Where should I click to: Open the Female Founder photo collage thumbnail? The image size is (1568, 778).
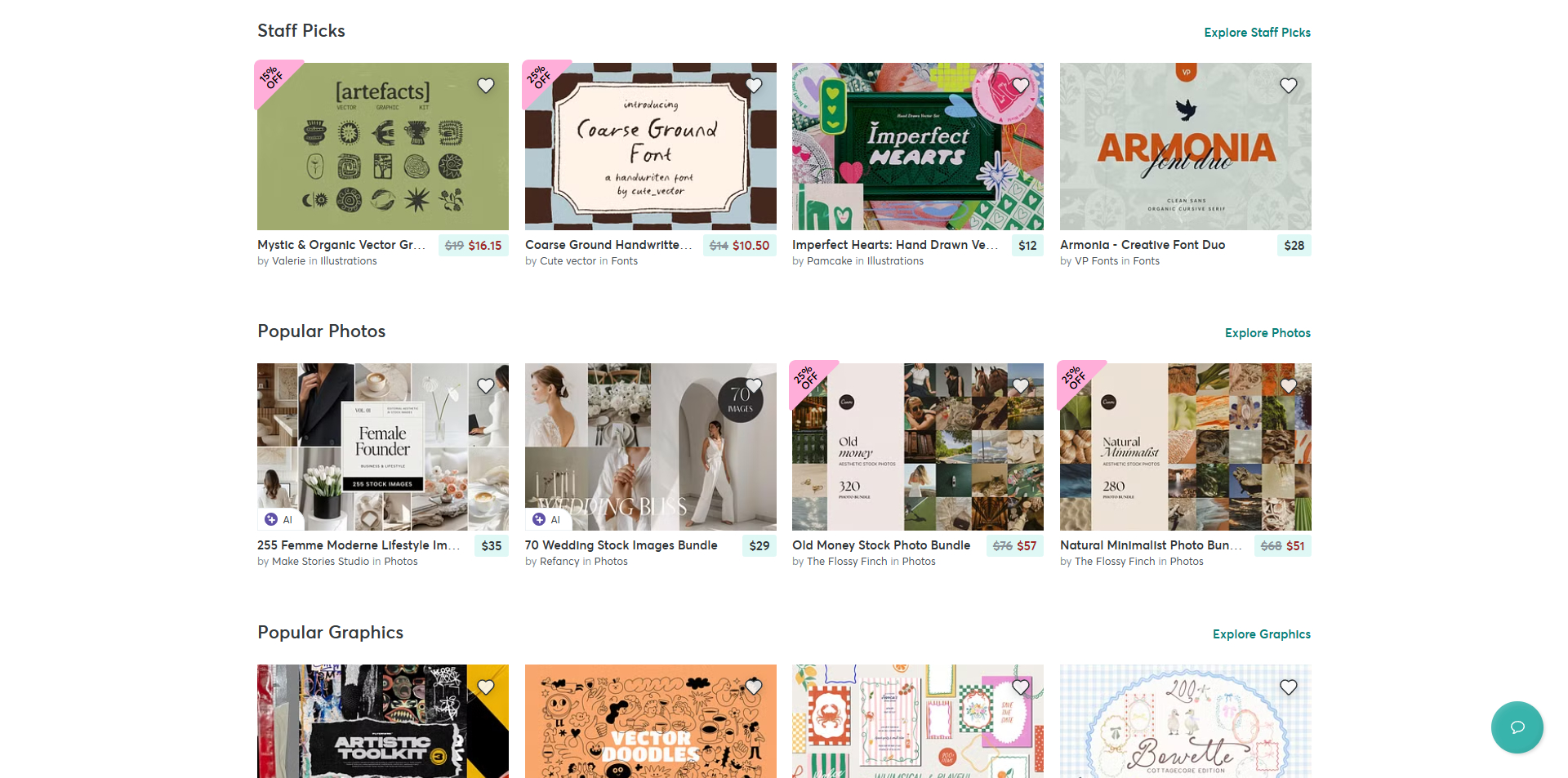coord(383,447)
